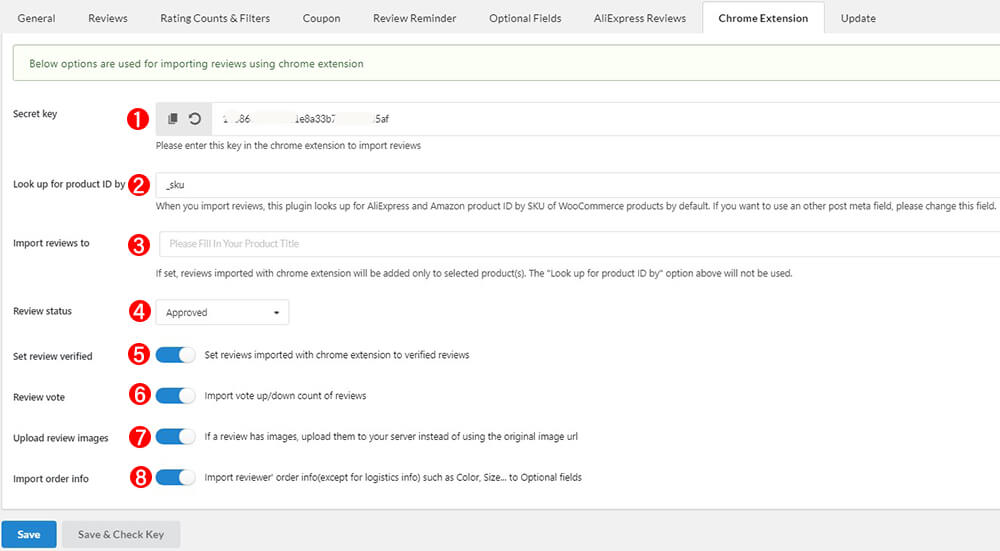This screenshot has height=551, width=1000.
Task: Click the Import reviews to product field
Action: point(570,244)
